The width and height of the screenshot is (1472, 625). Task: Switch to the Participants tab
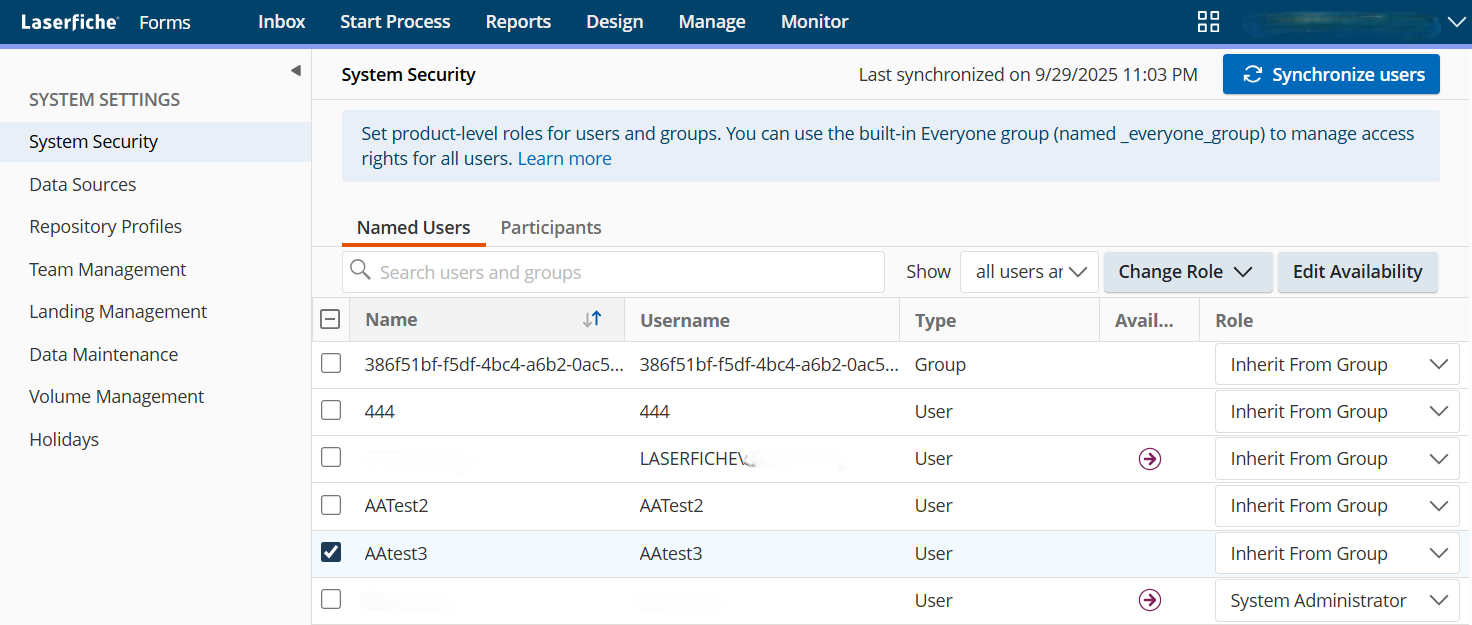point(551,228)
